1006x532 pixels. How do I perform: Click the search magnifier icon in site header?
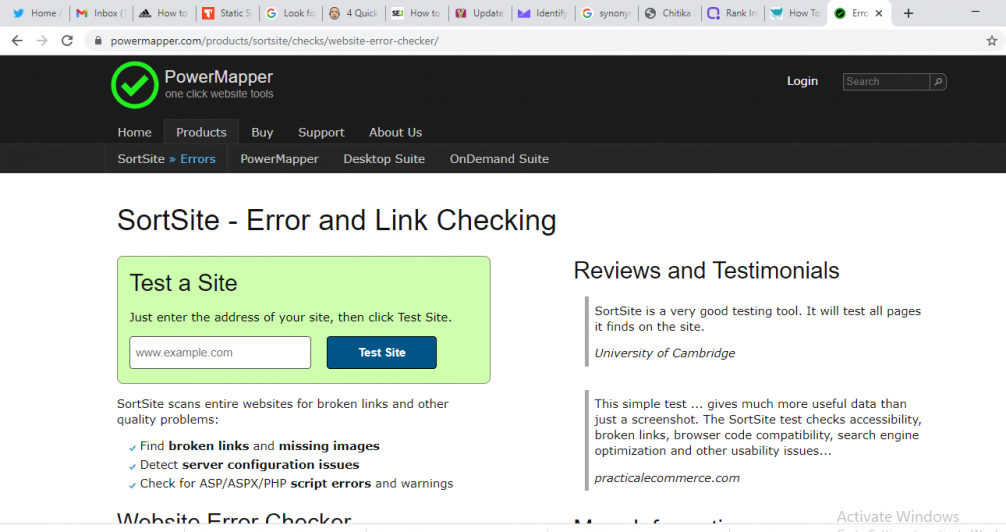[938, 82]
